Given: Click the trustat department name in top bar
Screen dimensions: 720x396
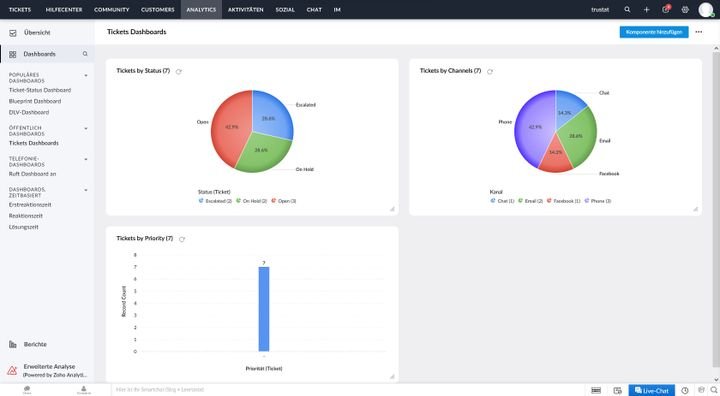Looking at the screenshot, I should [x=600, y=9].
